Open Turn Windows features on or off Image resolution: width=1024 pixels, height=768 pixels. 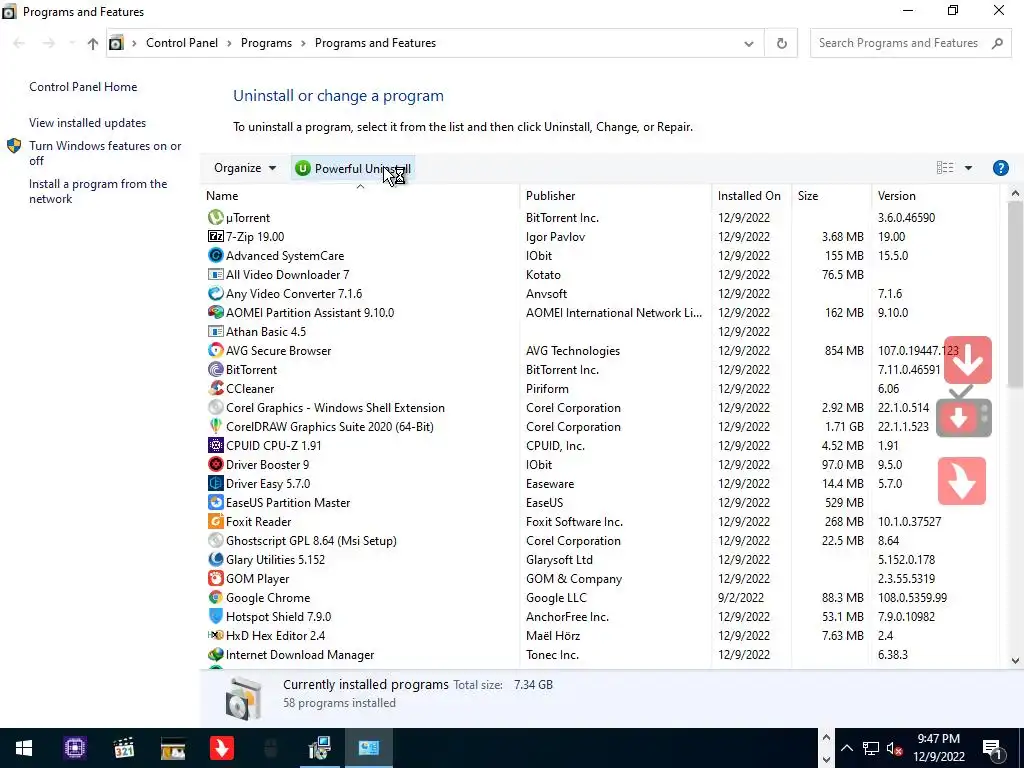tap(105, 153)
